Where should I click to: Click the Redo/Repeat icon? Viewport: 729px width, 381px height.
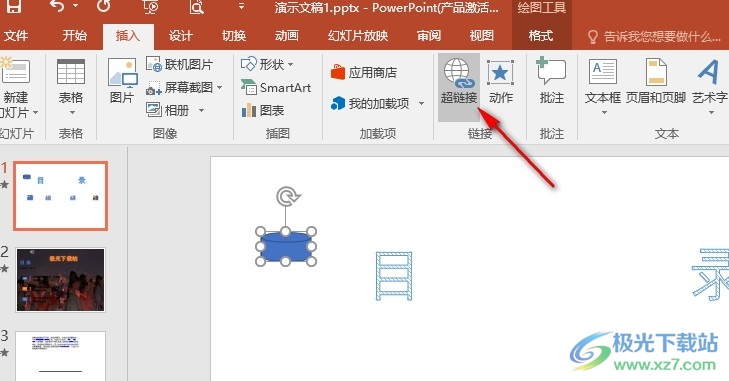coord(103,6)
